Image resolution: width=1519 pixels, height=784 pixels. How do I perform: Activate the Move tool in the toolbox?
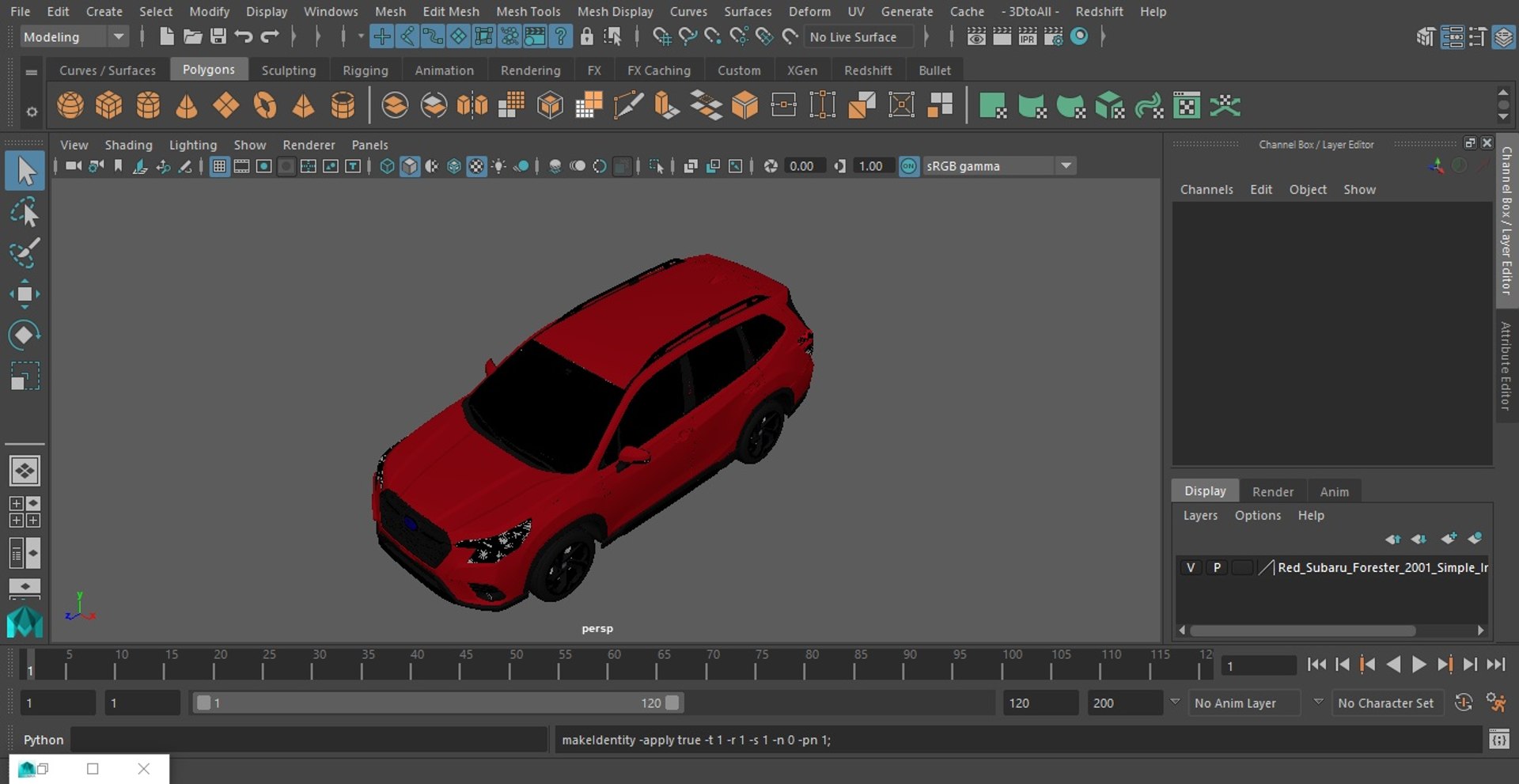click(25, 294)
